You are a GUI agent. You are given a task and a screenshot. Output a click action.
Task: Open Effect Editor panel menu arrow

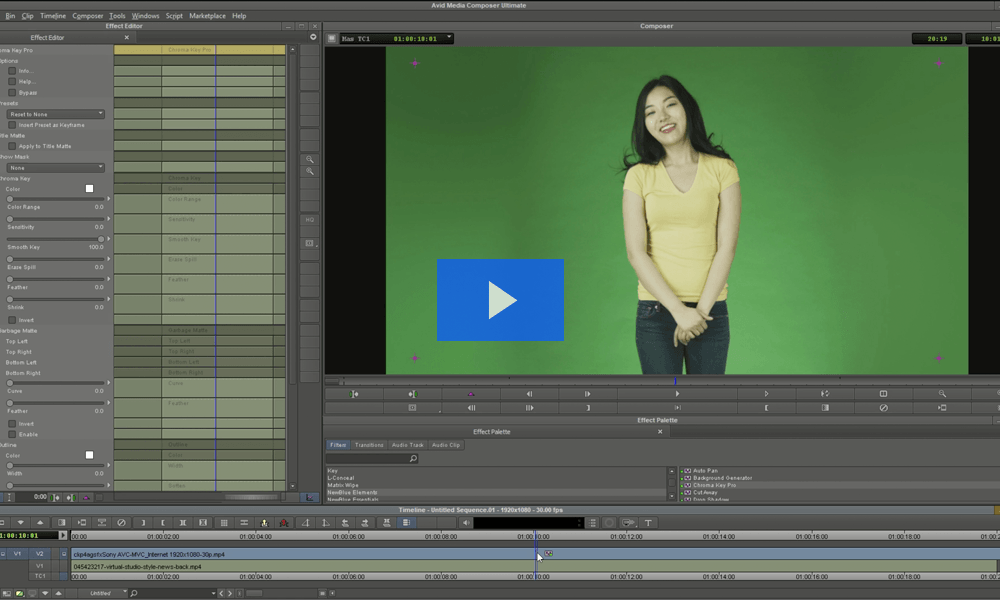(313, 37)
